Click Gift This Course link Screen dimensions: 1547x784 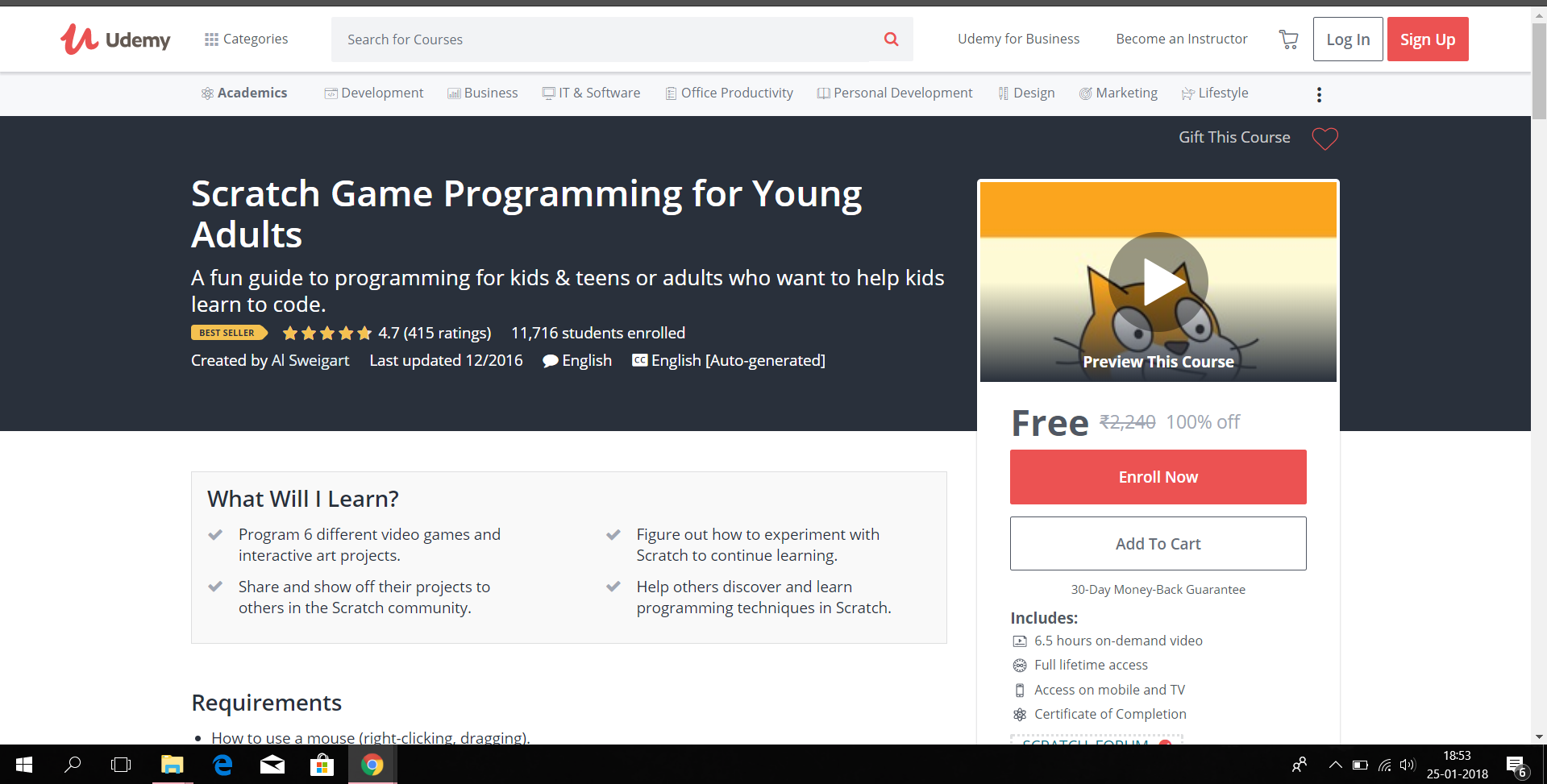click(x=1234, y=138)
